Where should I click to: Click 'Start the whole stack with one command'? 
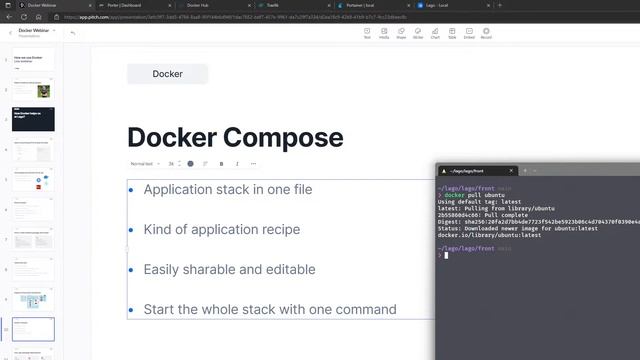point(270,309)
